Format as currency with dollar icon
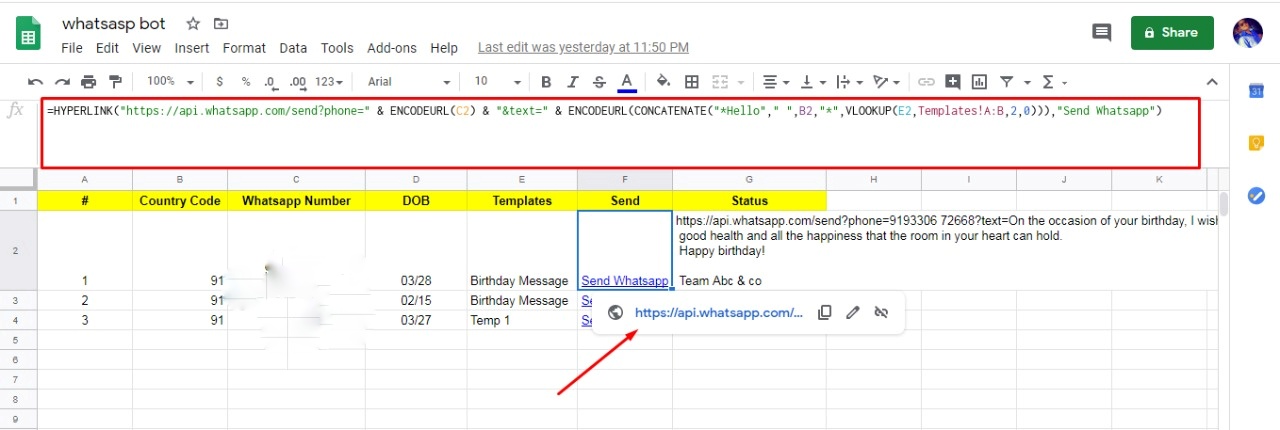This screenshot has height=430, width=1280. coord(219,82)
